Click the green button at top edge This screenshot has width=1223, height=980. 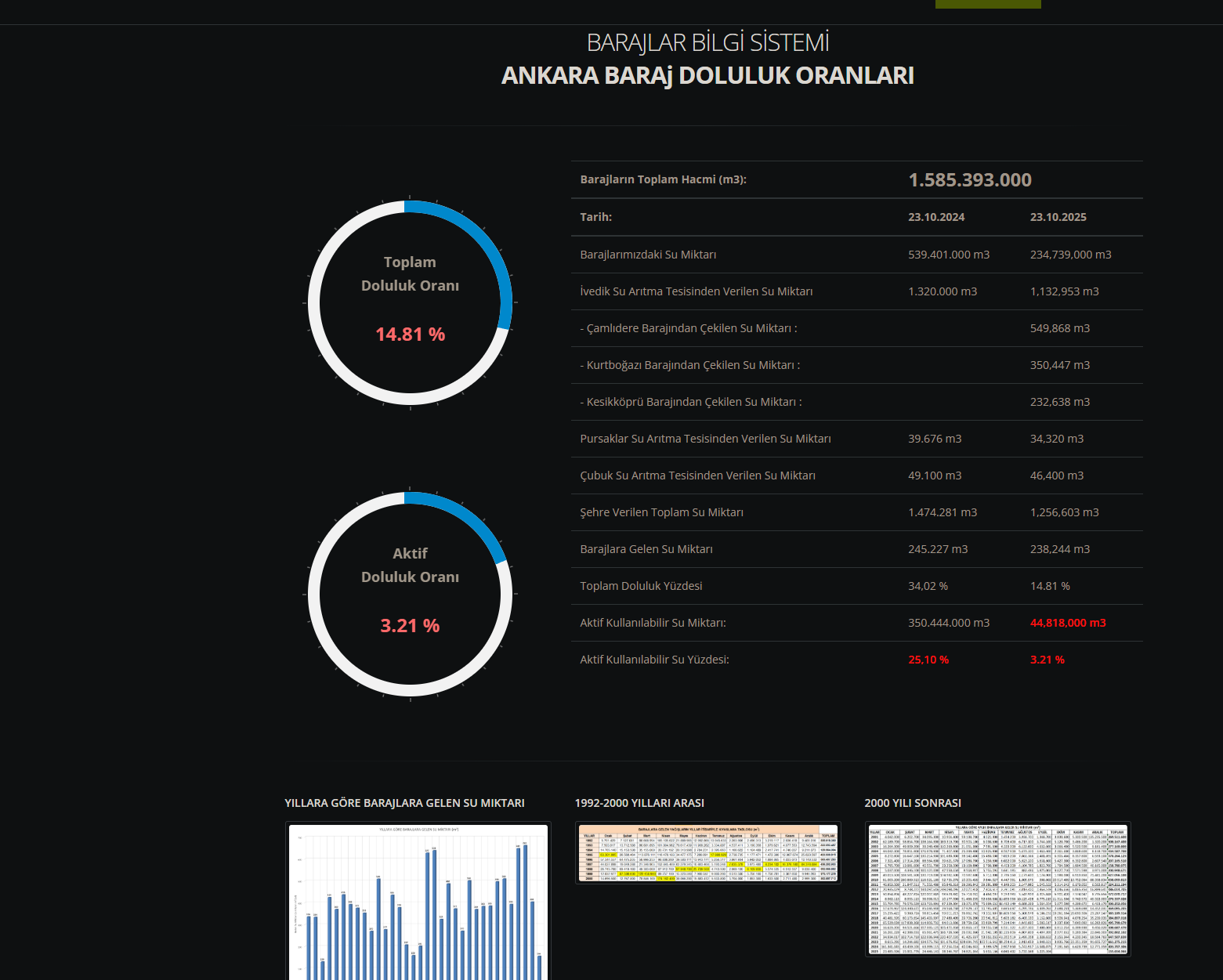[x=988, y=4]
